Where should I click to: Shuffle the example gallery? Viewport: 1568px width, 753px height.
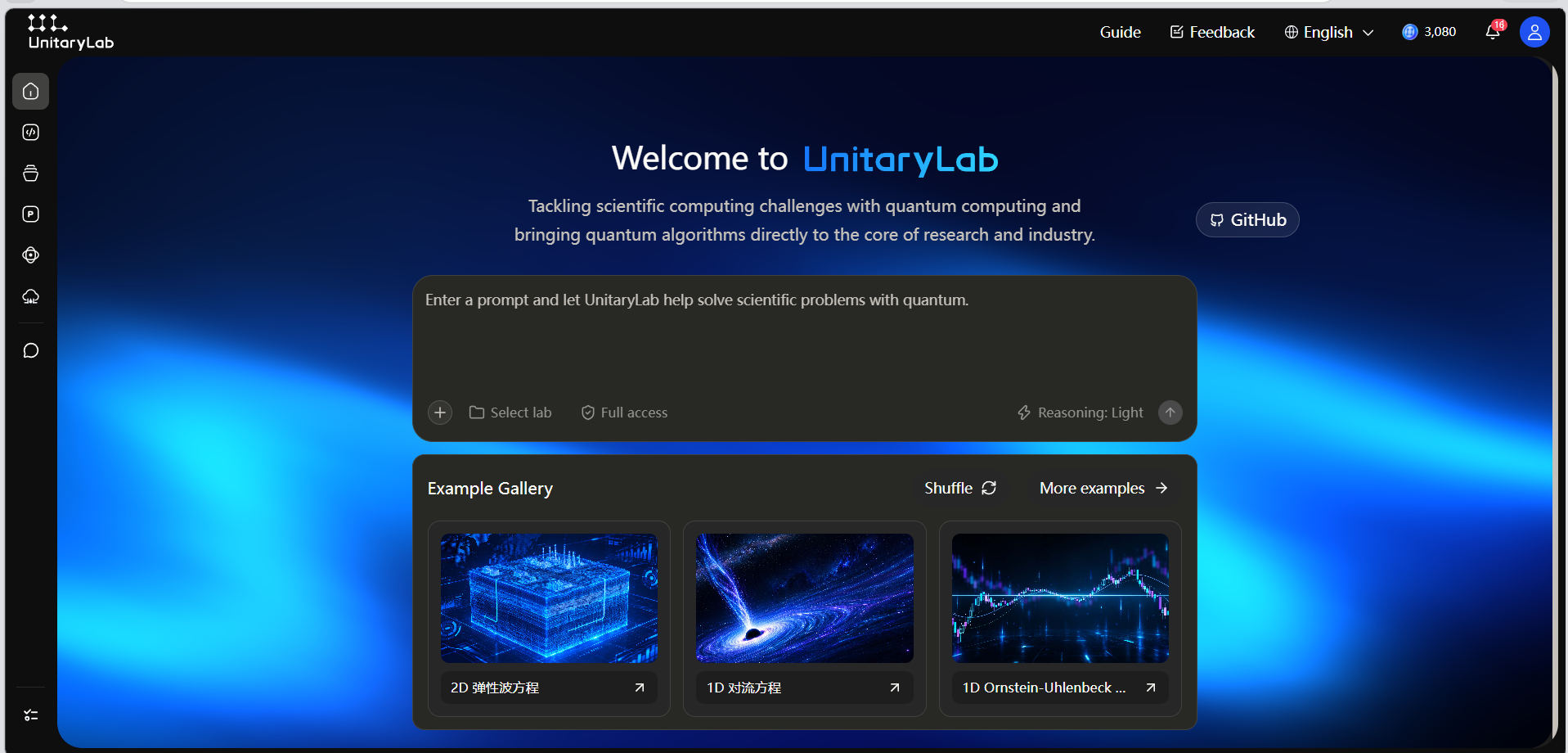click(x=960, y=488)
